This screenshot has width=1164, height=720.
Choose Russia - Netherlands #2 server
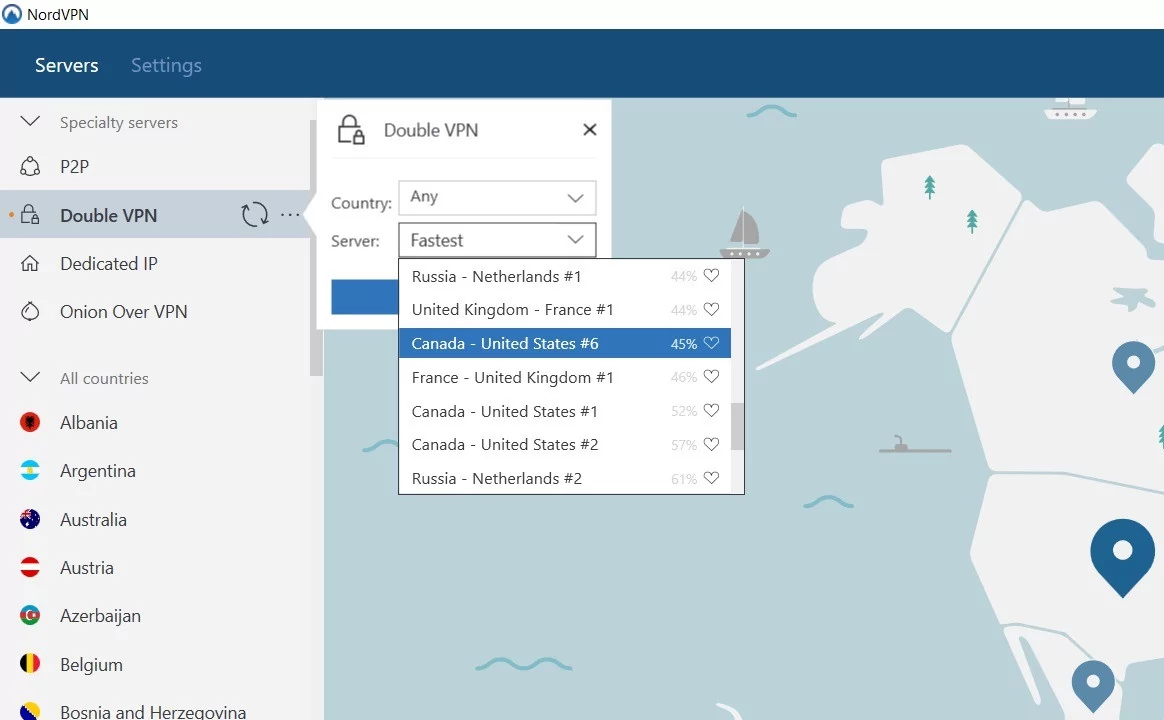coord(564,478)
